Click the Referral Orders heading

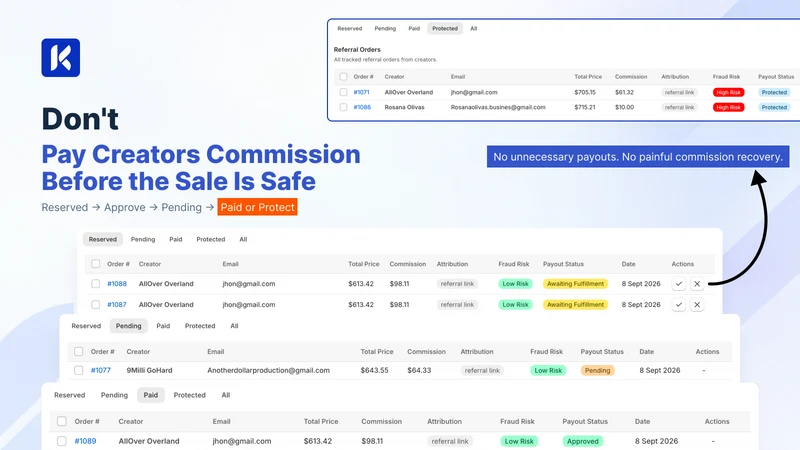(x=357, y=49)
